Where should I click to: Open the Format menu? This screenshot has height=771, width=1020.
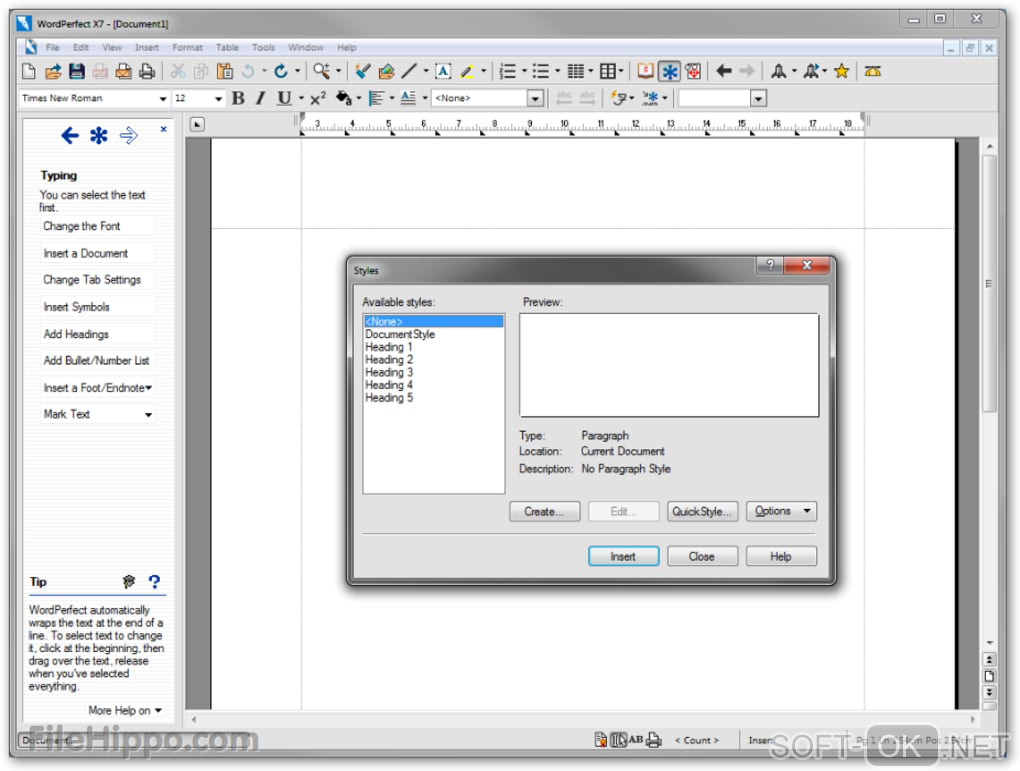point(187,47)
